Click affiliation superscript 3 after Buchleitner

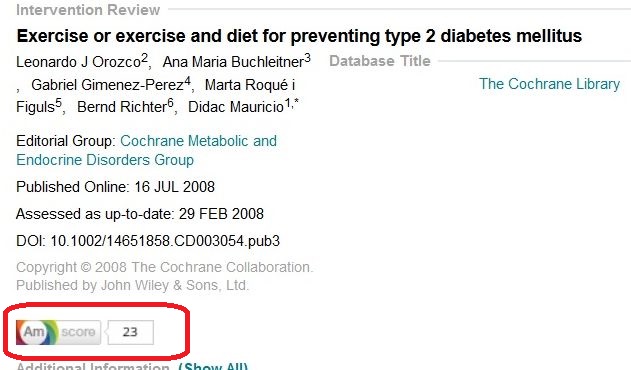point(307,58)
